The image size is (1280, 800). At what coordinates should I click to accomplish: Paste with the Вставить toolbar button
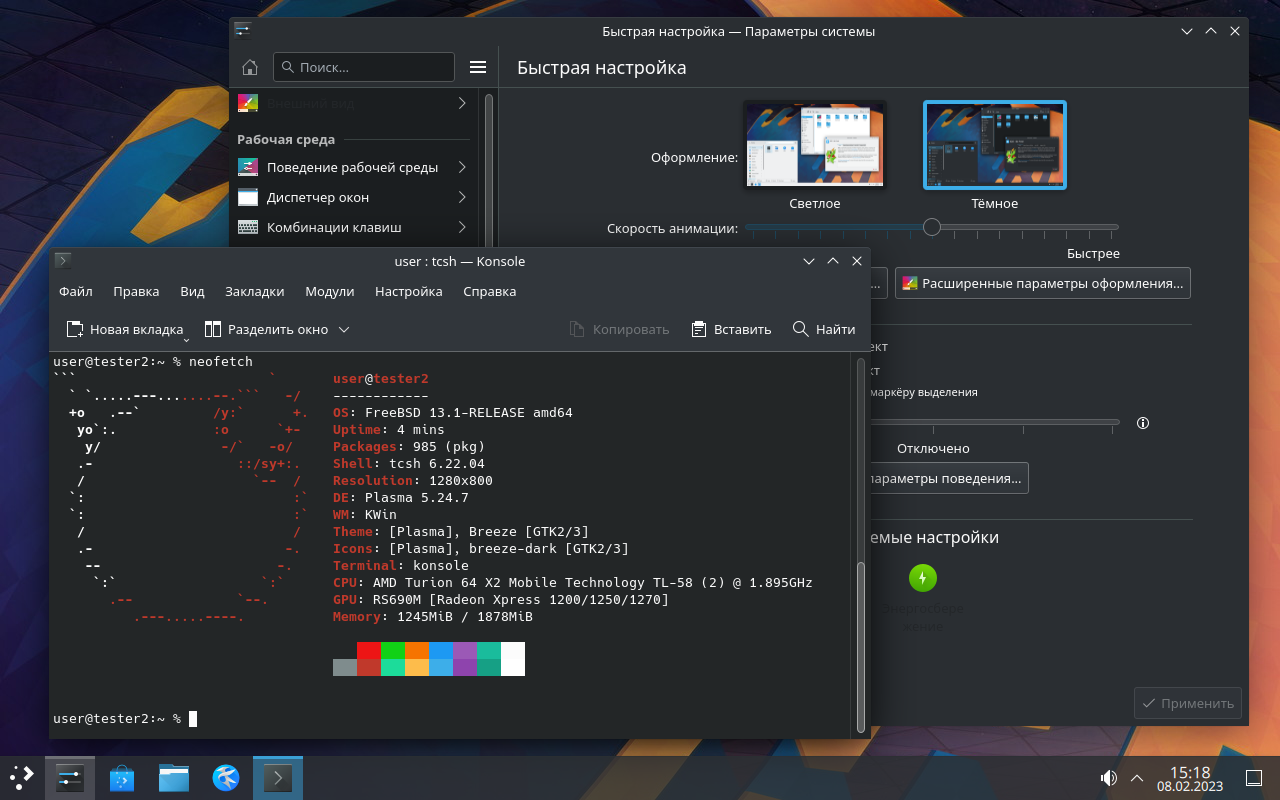tap(731, 329)
